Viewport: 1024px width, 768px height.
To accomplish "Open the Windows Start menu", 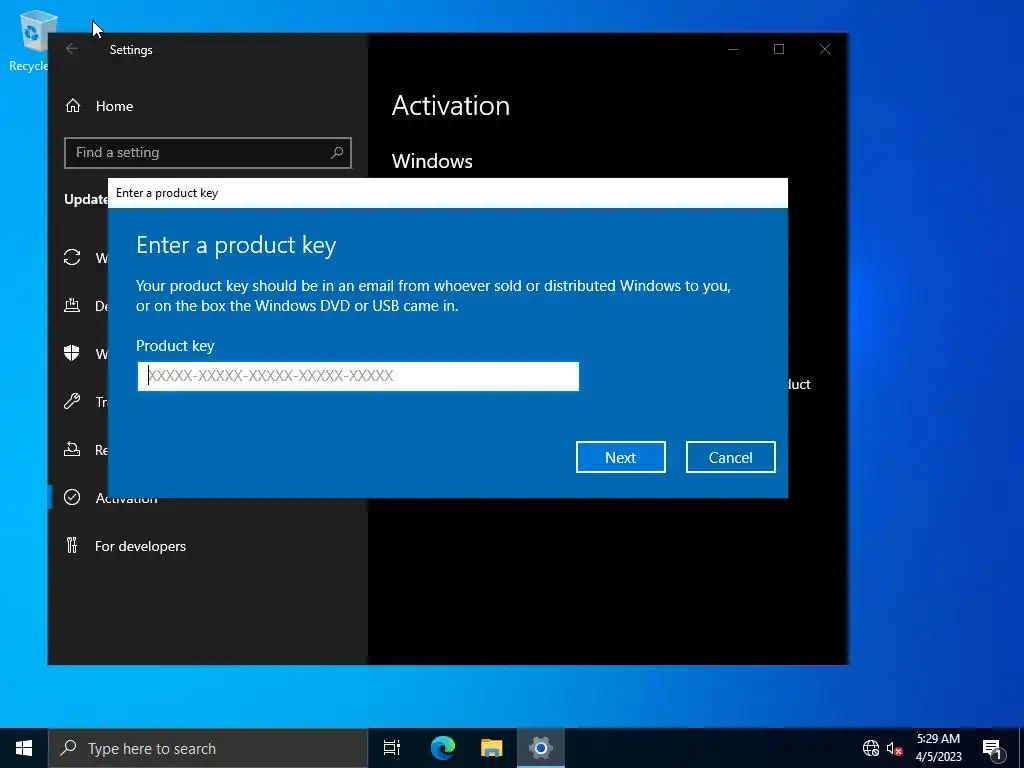I will tap(24, 748).
